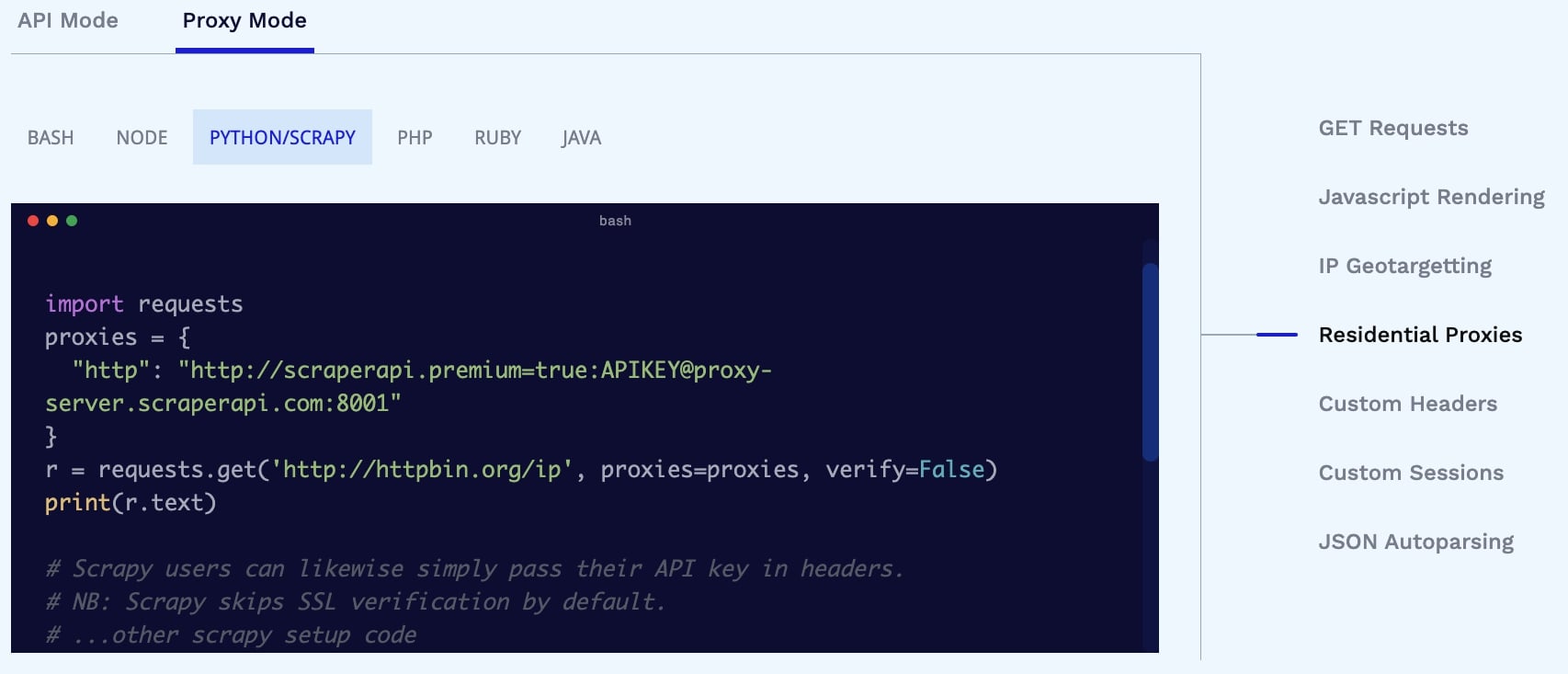Click the 'proxies = {' code line

(118, 337)
